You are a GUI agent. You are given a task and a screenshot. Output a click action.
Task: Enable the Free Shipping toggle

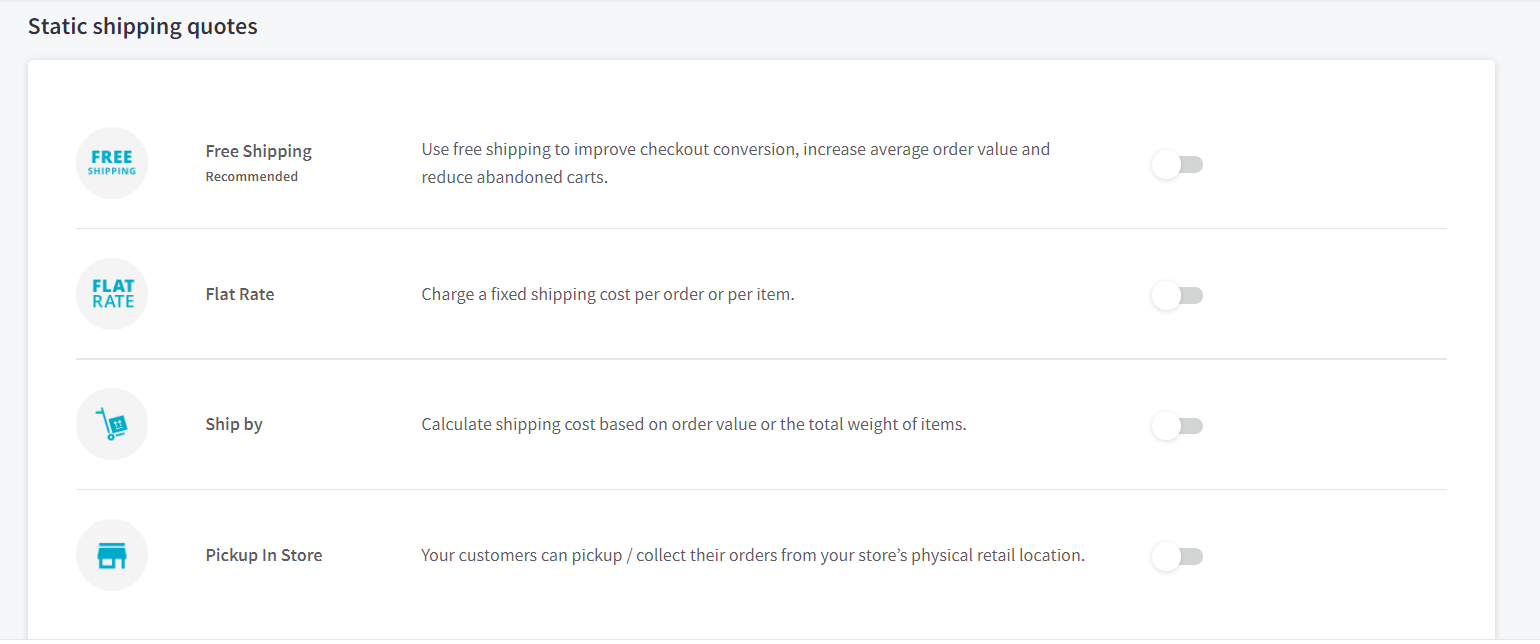(x=1177, y=164)
